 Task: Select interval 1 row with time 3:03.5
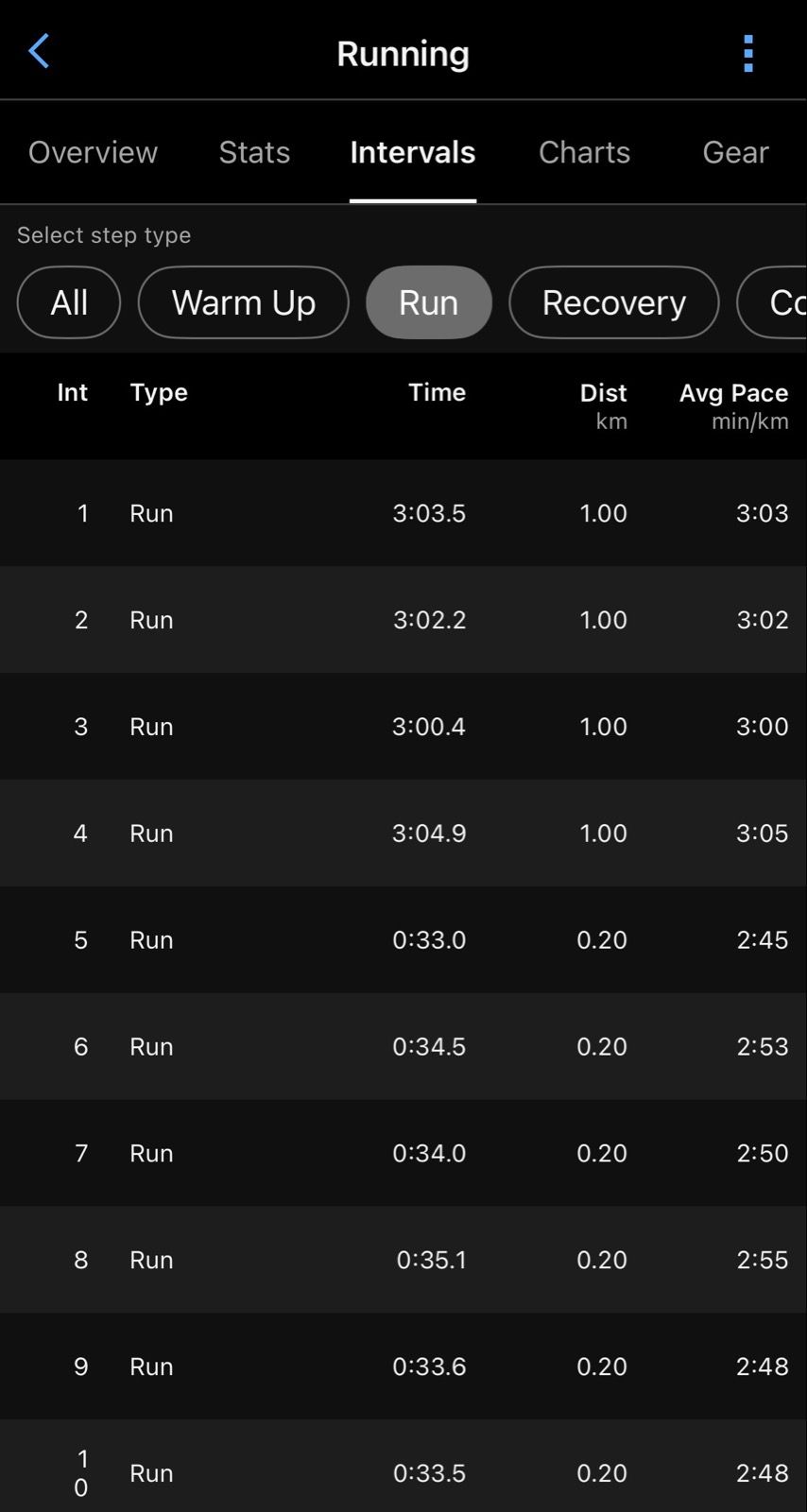point(403,513)
